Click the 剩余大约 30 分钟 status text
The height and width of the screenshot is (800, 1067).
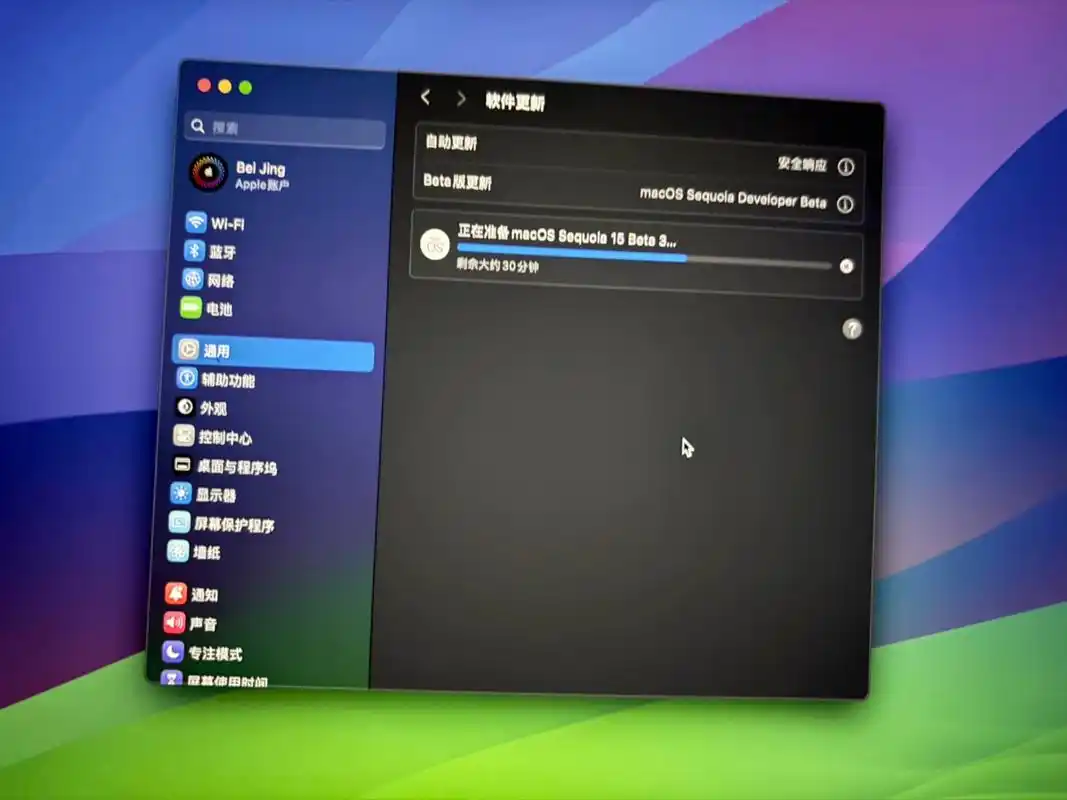point(497,265)
